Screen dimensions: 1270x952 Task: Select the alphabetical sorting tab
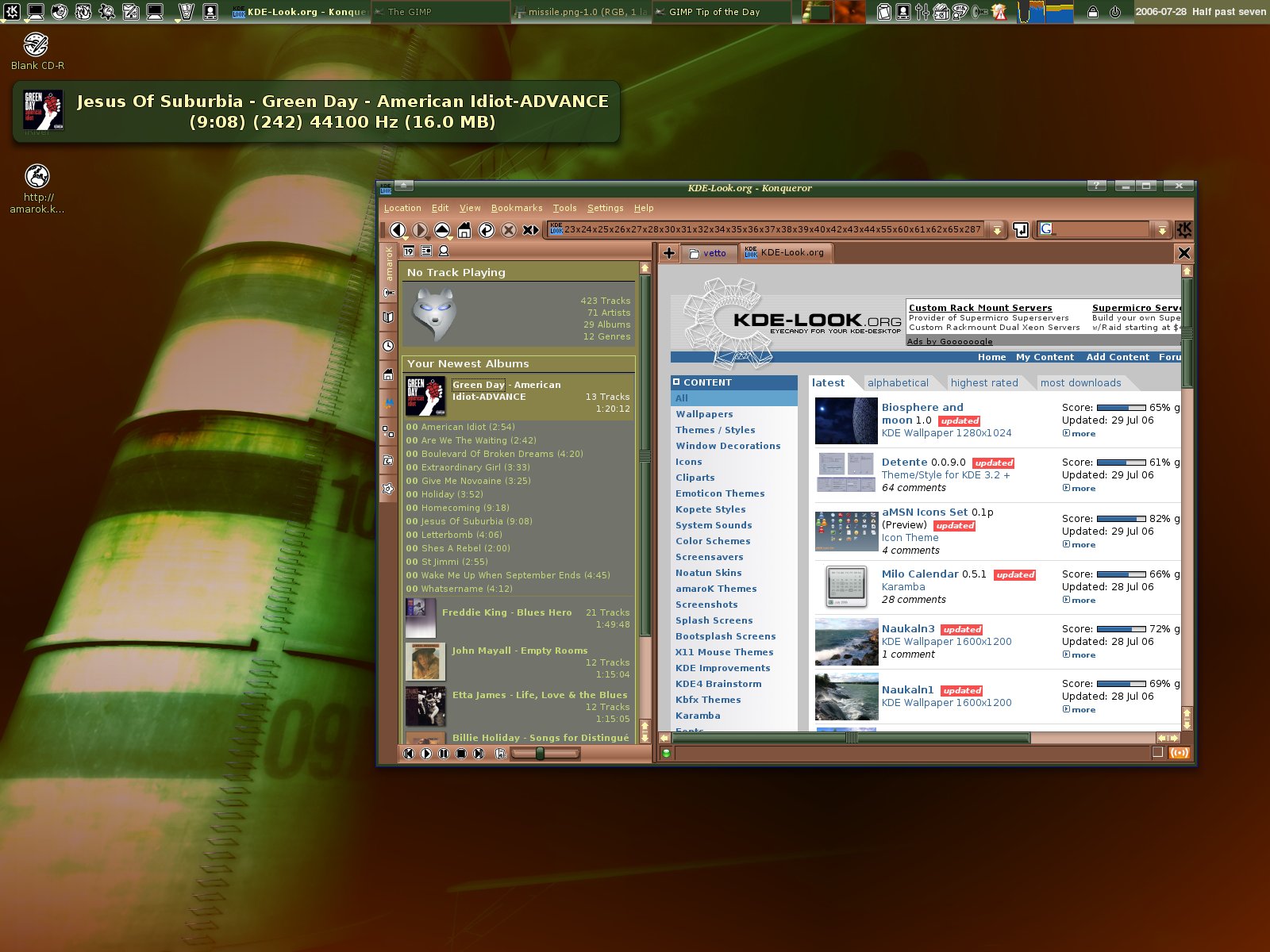[x=898, y=382]
